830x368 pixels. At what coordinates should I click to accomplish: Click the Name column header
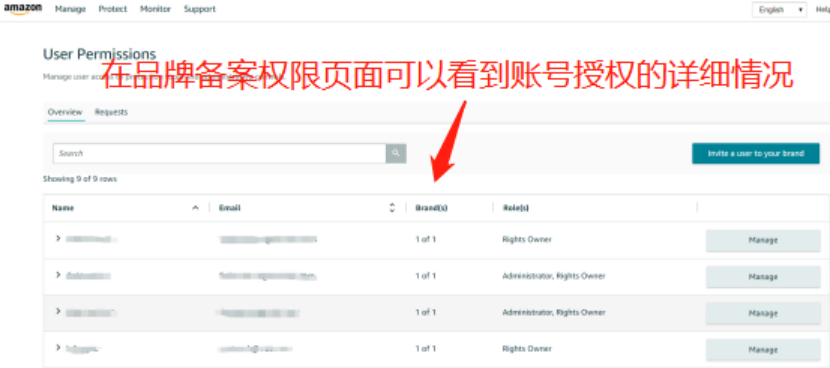pyautogui.click(x=63, y=208)
